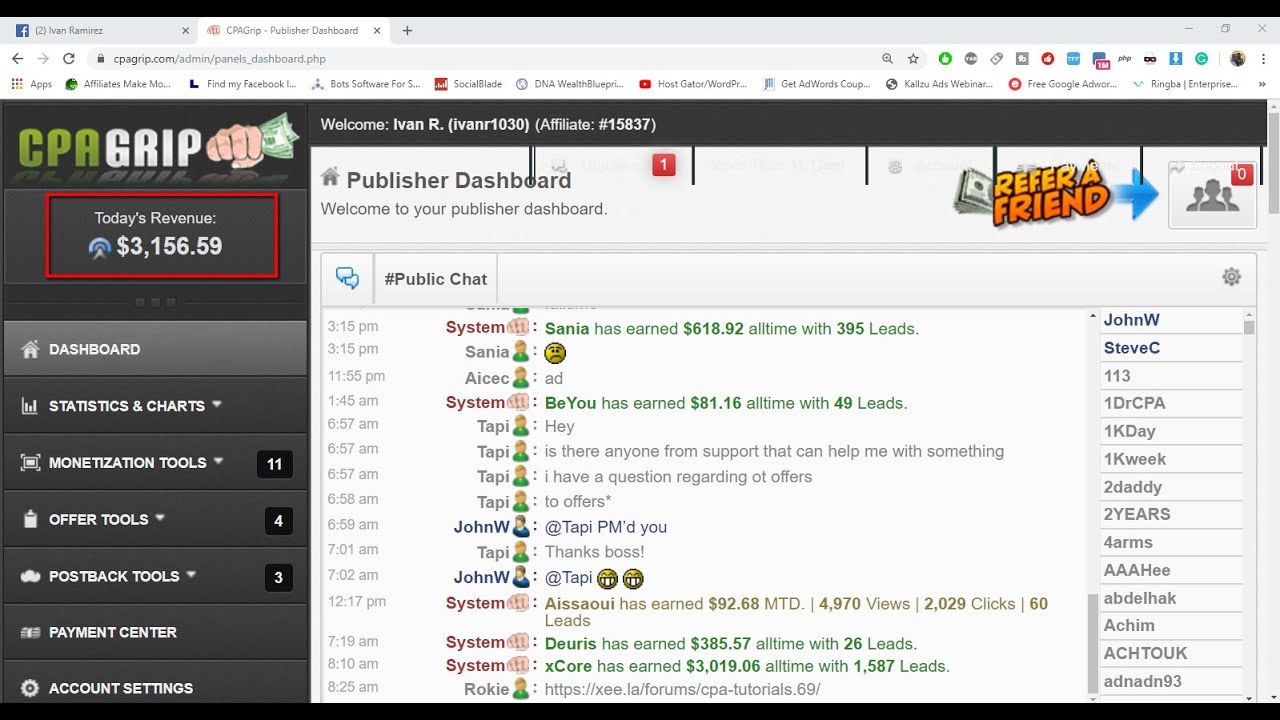The height and width of the screenshot is (720, 1280).
Task: Click the Monetization Tools count badge 11
Action: pyautogui.click(x=274, y=464)
